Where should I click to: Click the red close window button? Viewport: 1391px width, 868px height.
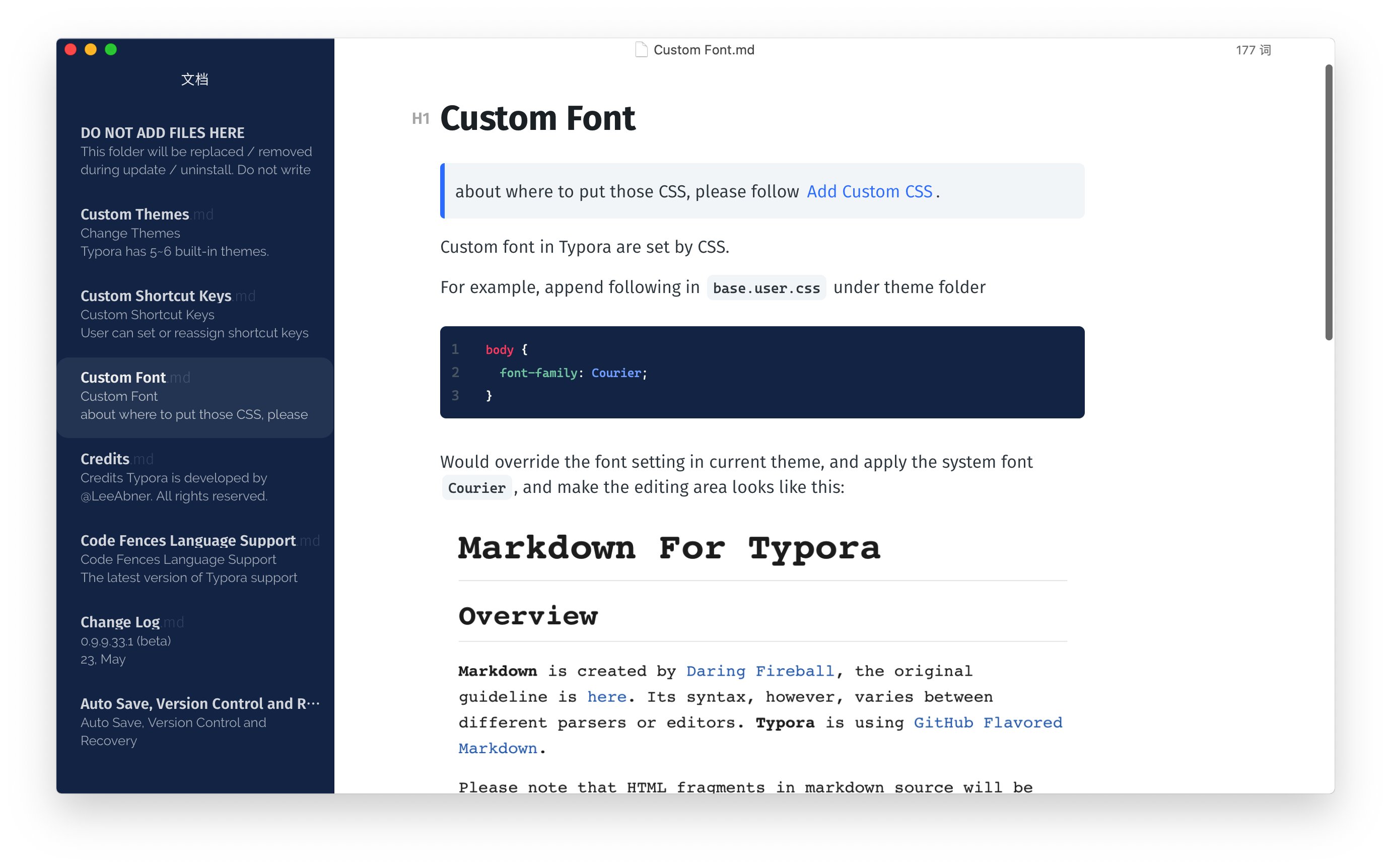71,49
